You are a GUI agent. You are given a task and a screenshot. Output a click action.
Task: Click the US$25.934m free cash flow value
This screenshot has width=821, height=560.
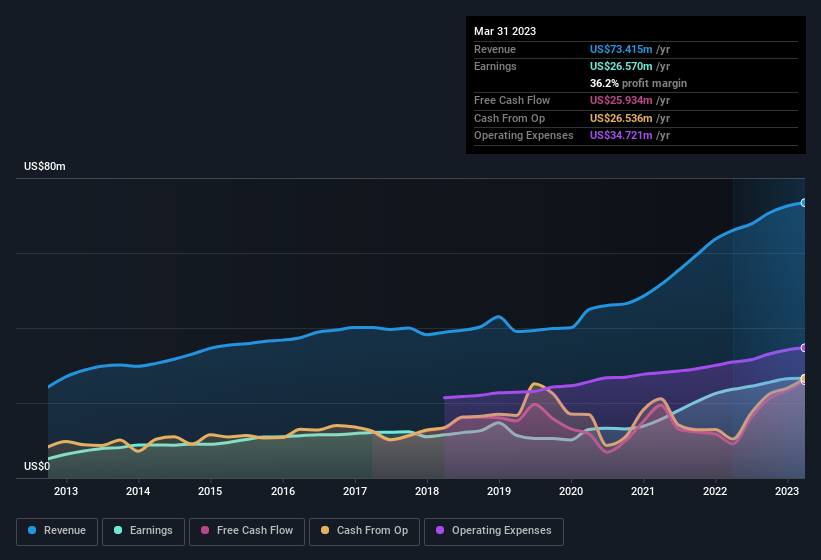pyautogui.click(x=621, y=101)
